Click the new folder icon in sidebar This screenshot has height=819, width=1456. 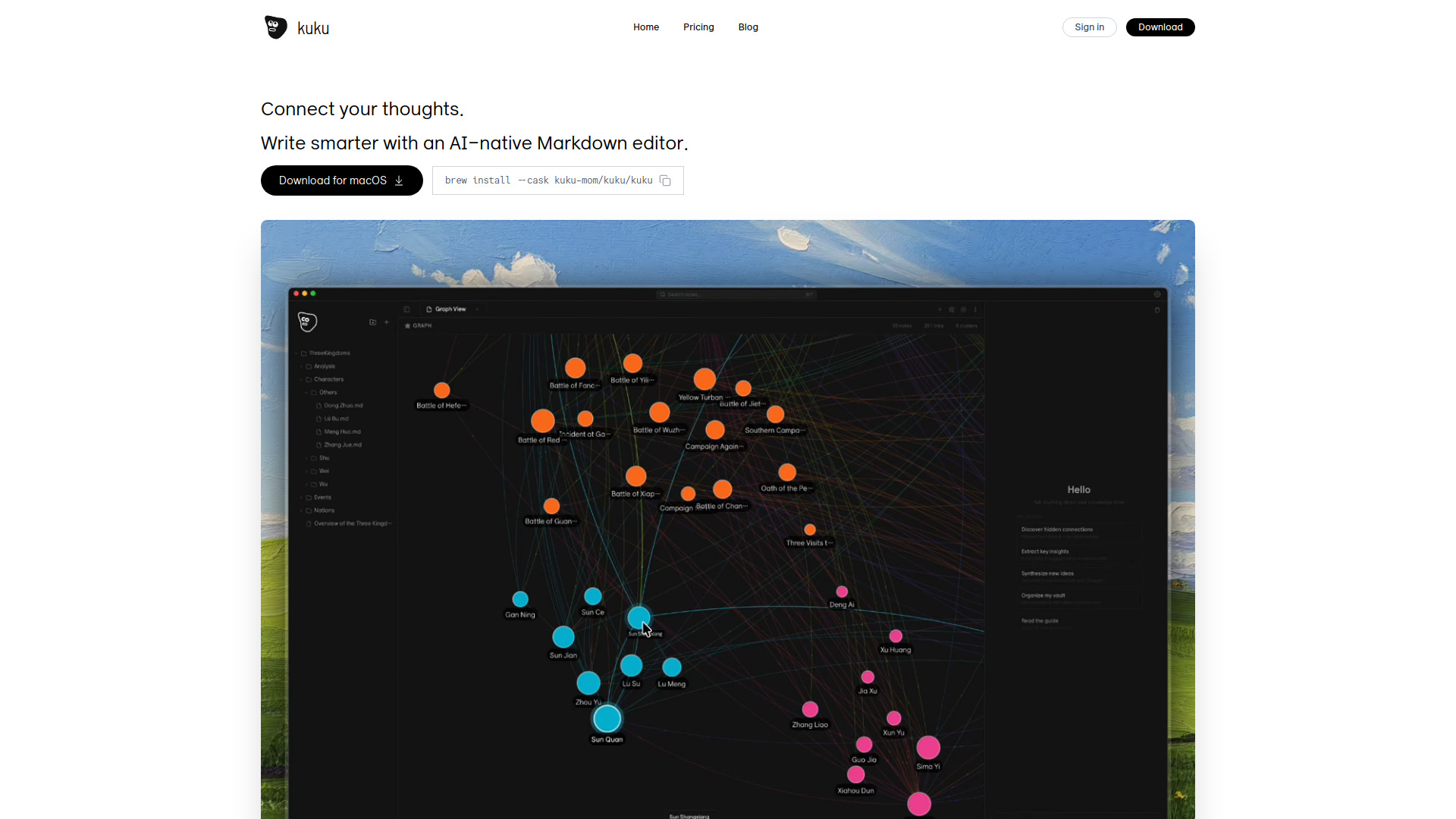click(x=372, y=322)
